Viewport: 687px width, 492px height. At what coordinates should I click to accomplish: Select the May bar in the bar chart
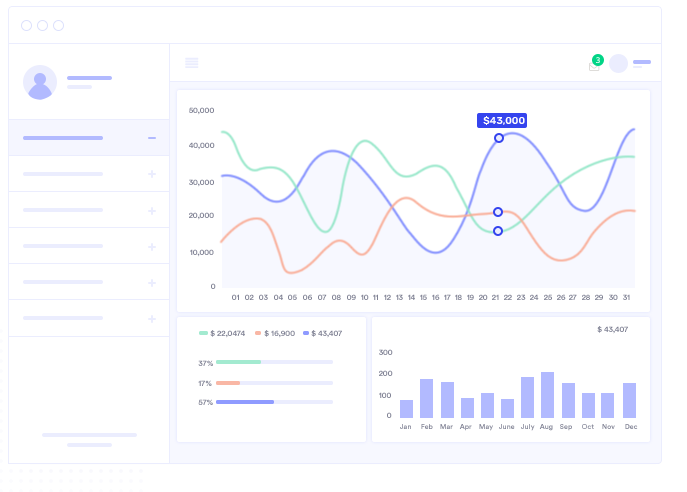(x=487, y=405)
